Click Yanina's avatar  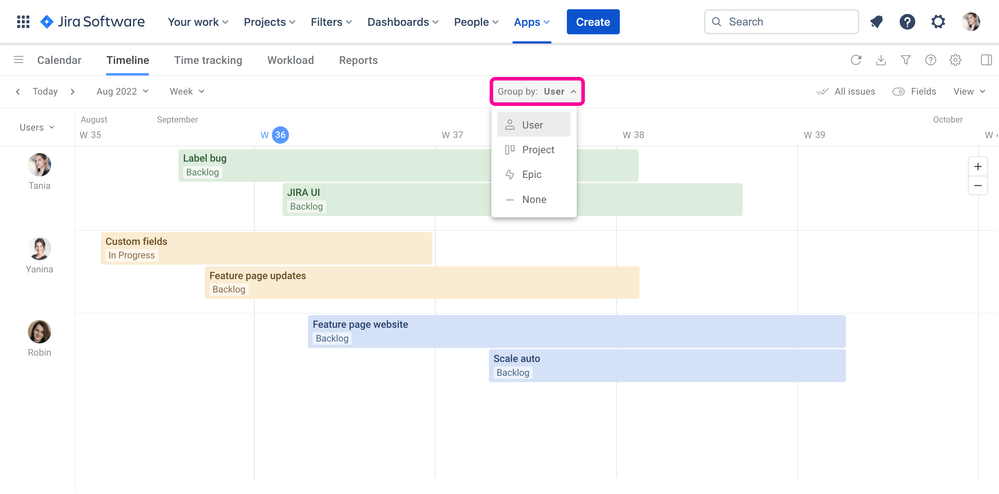[x=40, y=248]
